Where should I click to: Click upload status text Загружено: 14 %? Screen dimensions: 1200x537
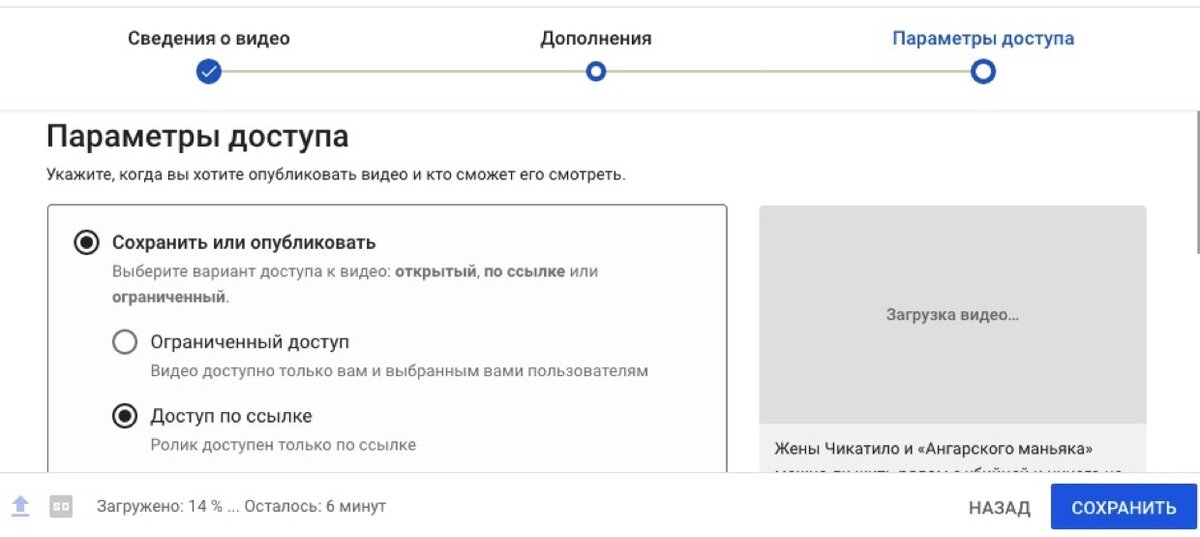[x=241, y=506]
